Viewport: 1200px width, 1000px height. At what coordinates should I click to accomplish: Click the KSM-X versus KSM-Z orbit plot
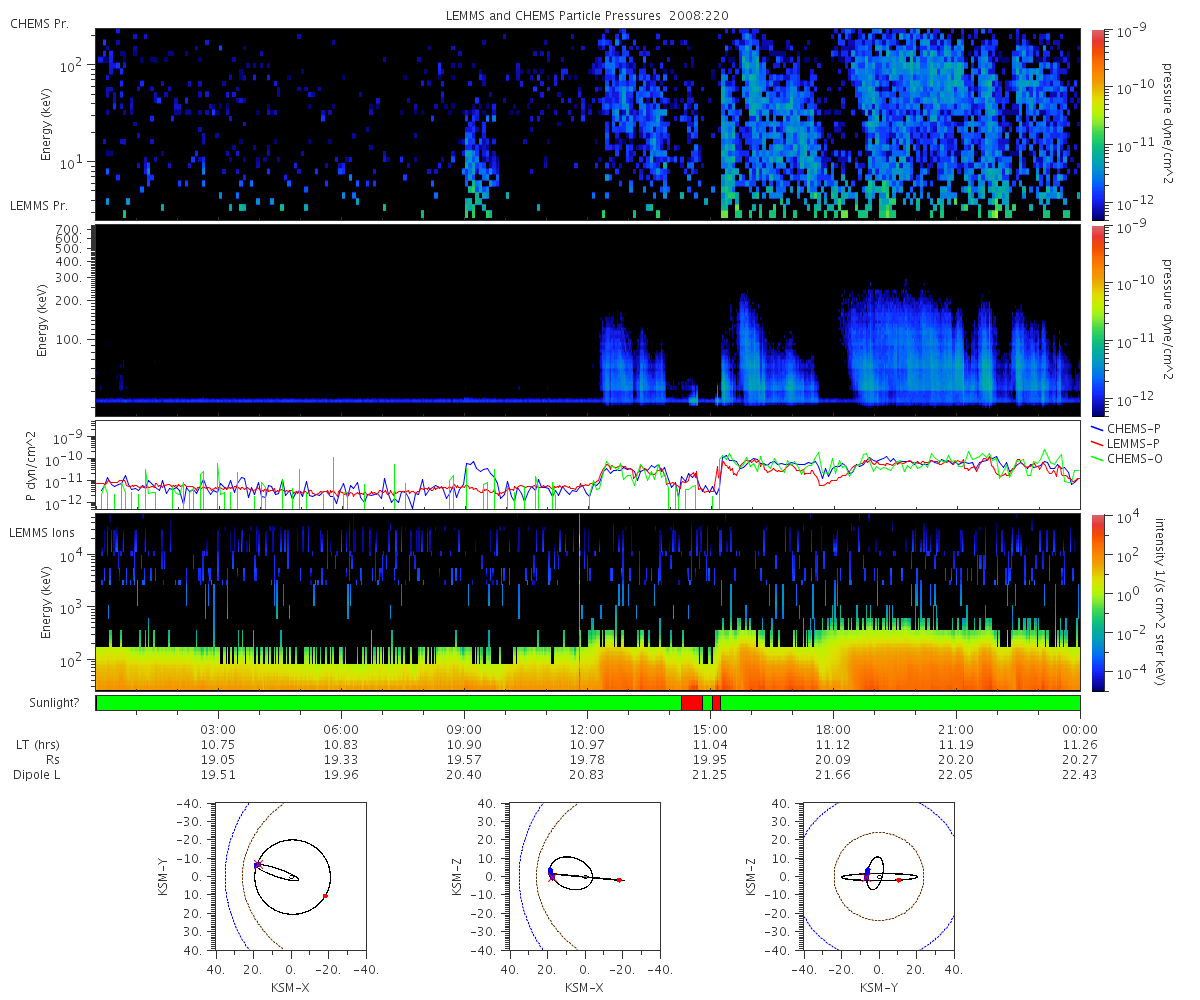pyautogui.click(x=583, y=875)
